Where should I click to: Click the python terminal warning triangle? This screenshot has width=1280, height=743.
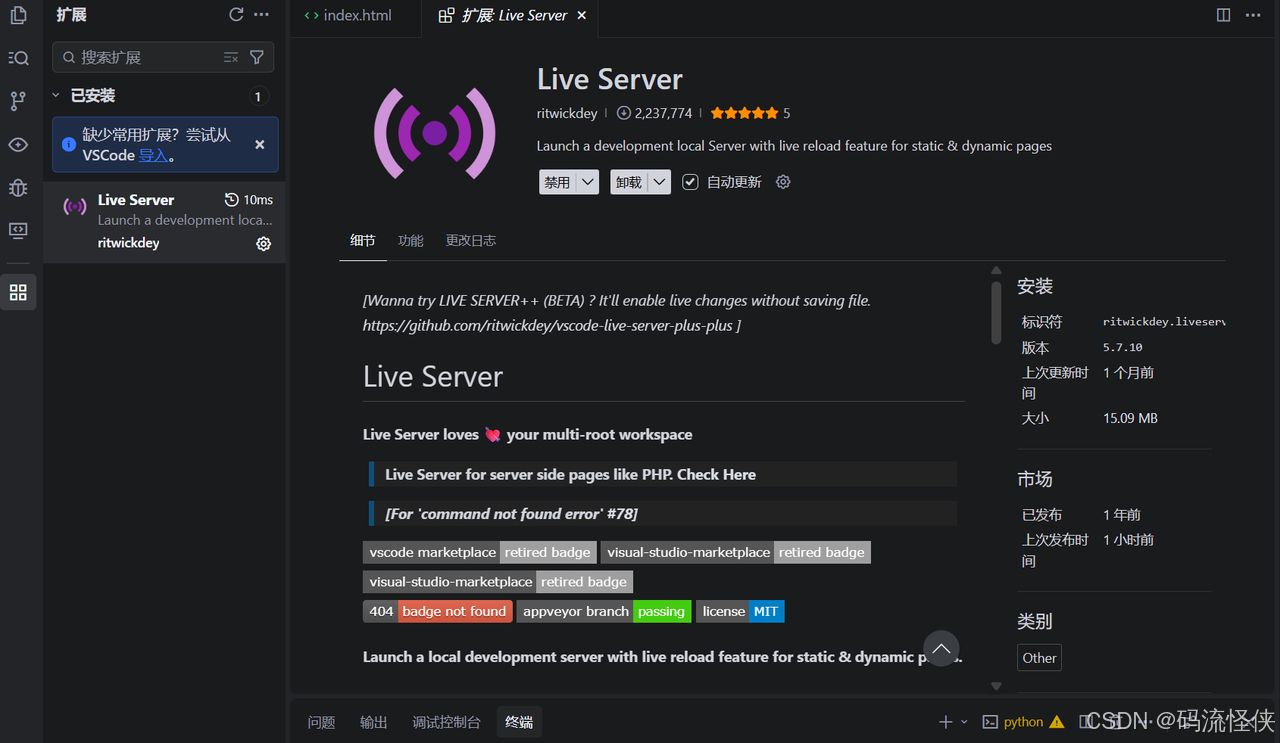pos(1057,722)
